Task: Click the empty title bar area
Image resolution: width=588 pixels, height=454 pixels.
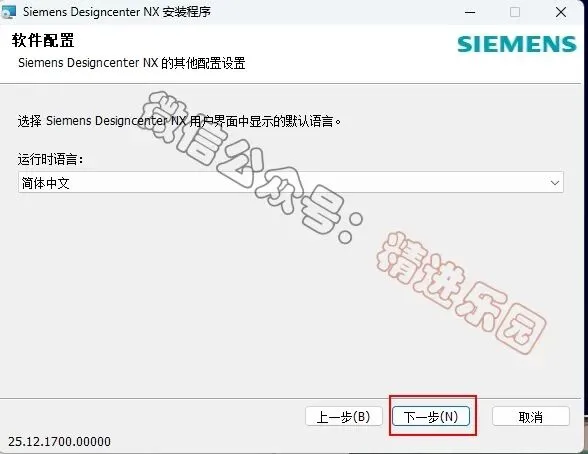Action: coord(334,12)
